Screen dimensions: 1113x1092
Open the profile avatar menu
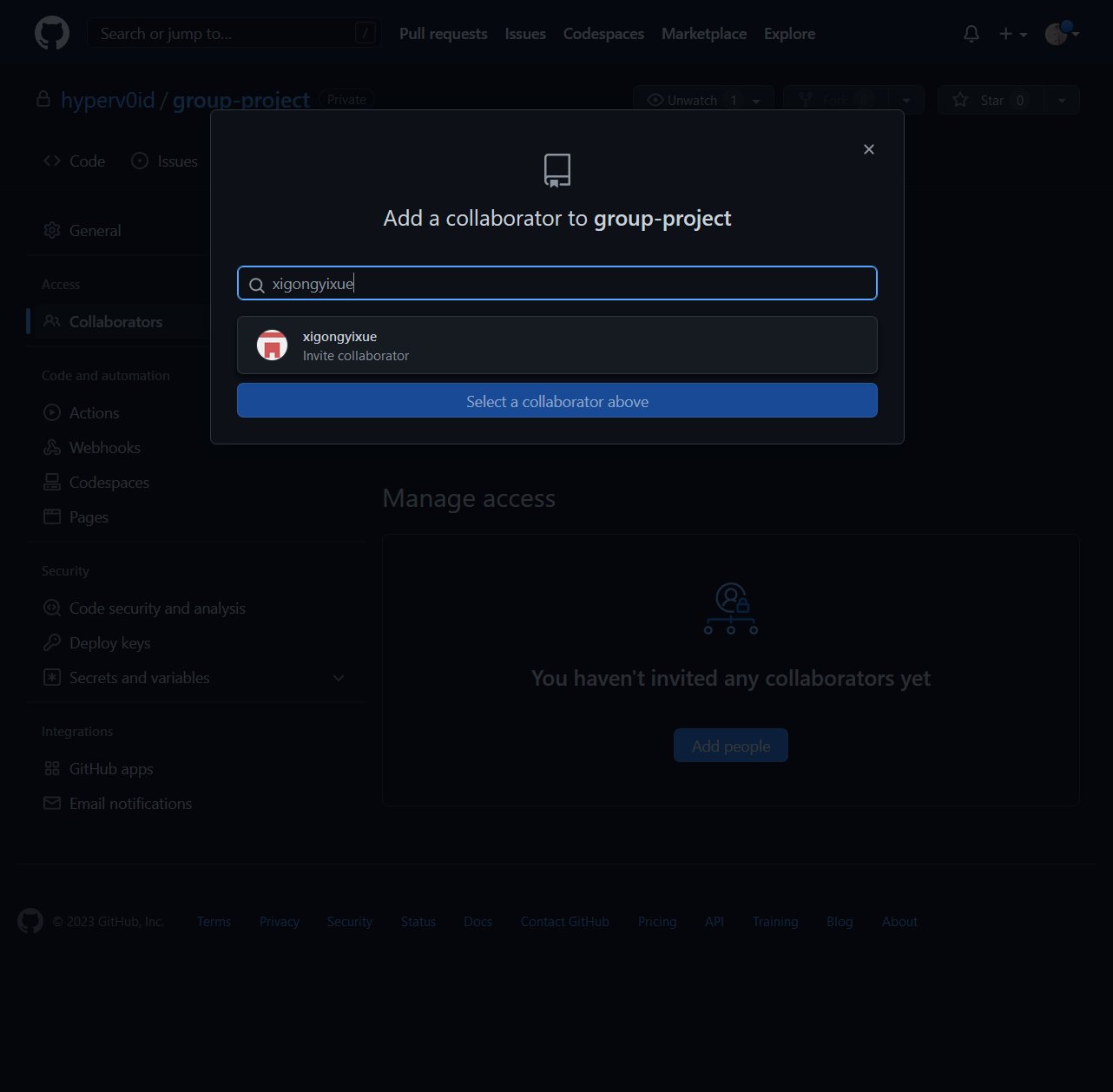(x=1061, y=34)
